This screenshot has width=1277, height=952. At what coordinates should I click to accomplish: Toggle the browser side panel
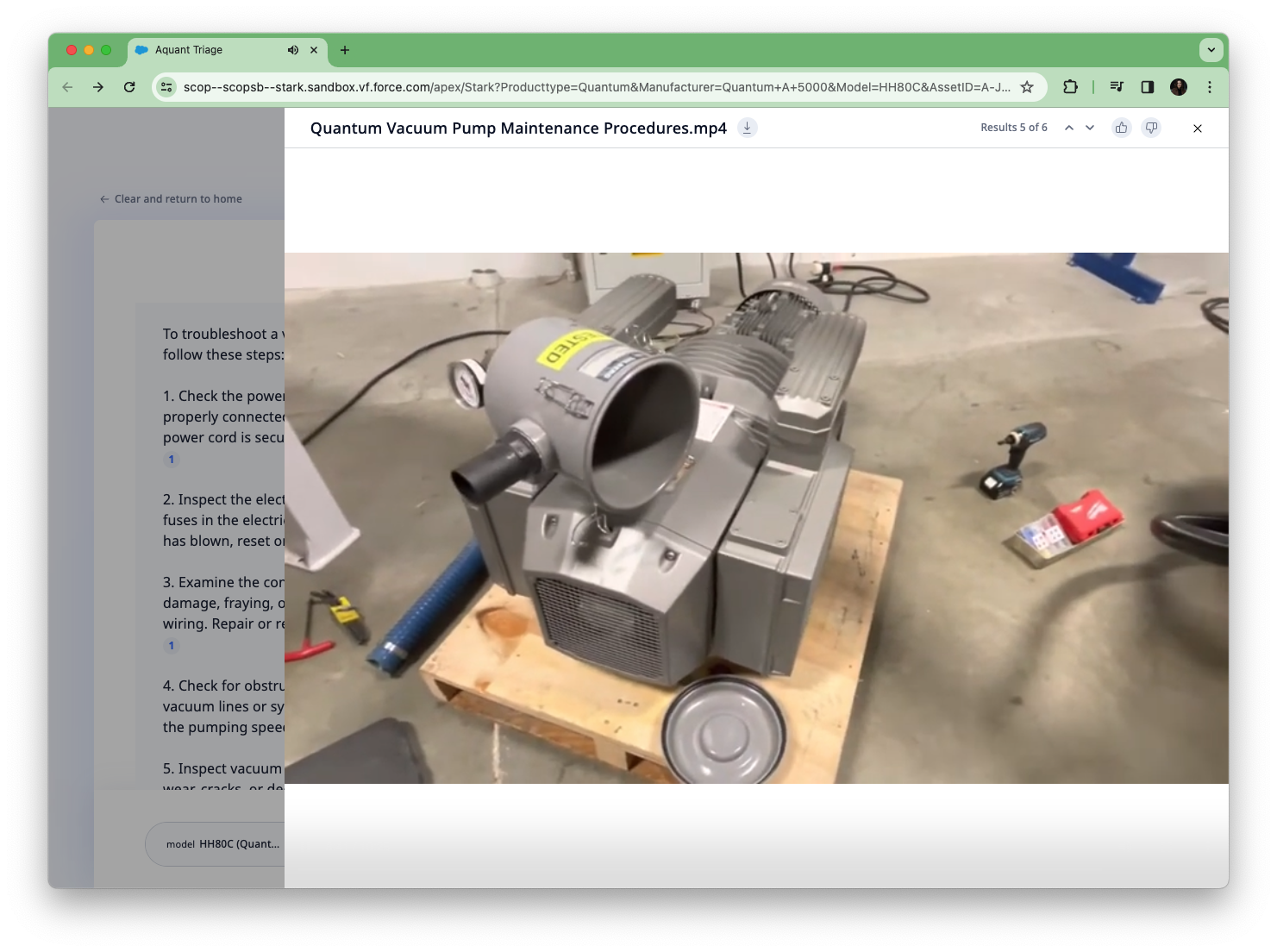click(1148, 87)
